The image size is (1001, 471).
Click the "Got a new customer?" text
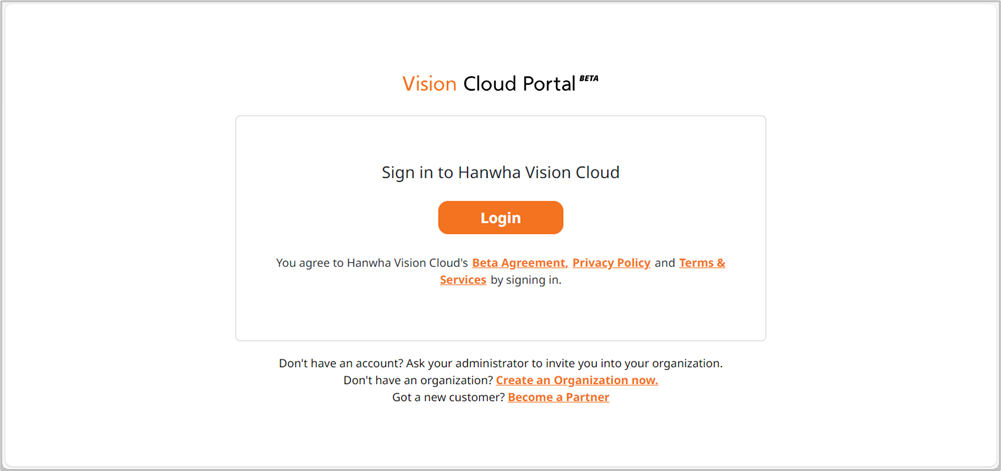click(x=449, y=398)
